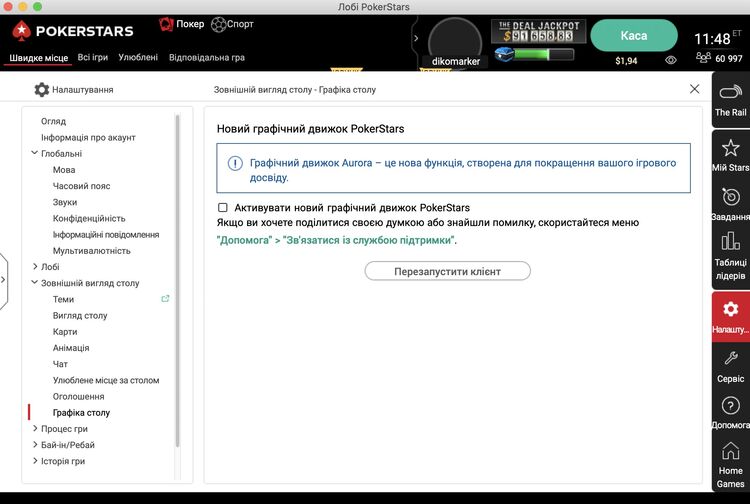This screenshot has height=504, width=750.
Task: Open the Мій Stars star icon
Action: coord(730,148)
